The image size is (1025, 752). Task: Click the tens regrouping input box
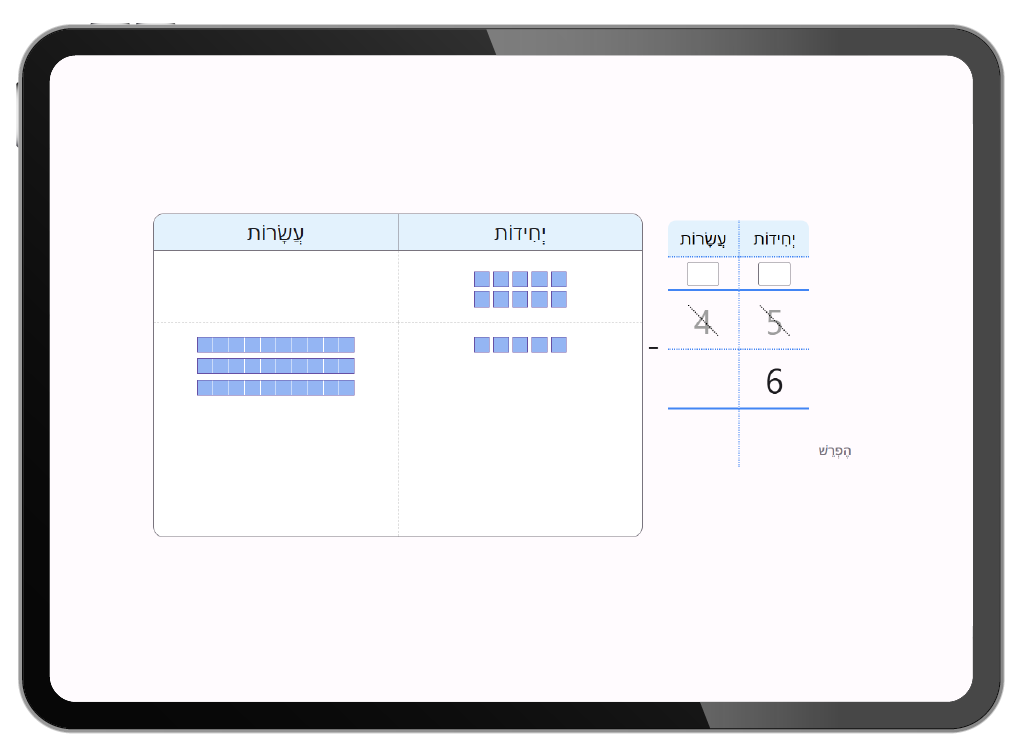703,274
